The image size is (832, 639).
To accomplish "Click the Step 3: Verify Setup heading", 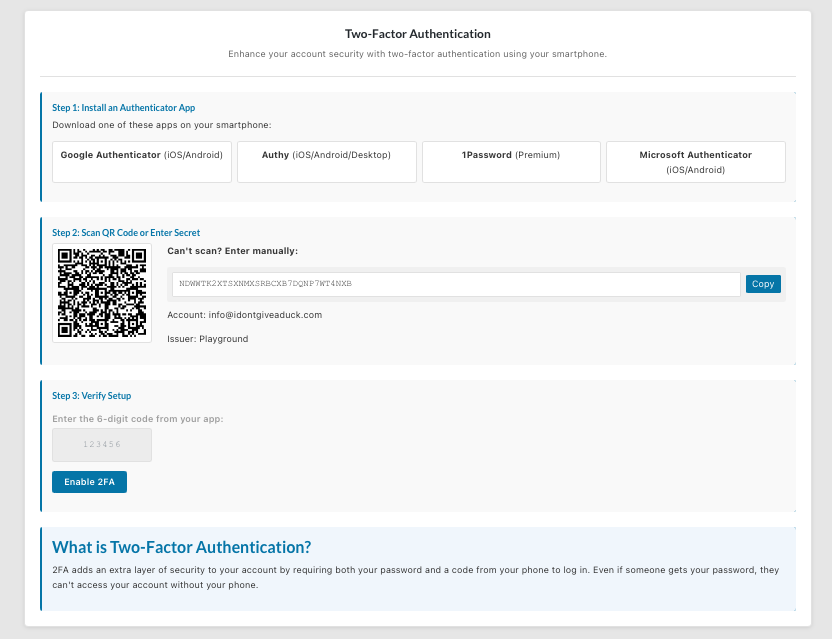I will click(92, 396).
